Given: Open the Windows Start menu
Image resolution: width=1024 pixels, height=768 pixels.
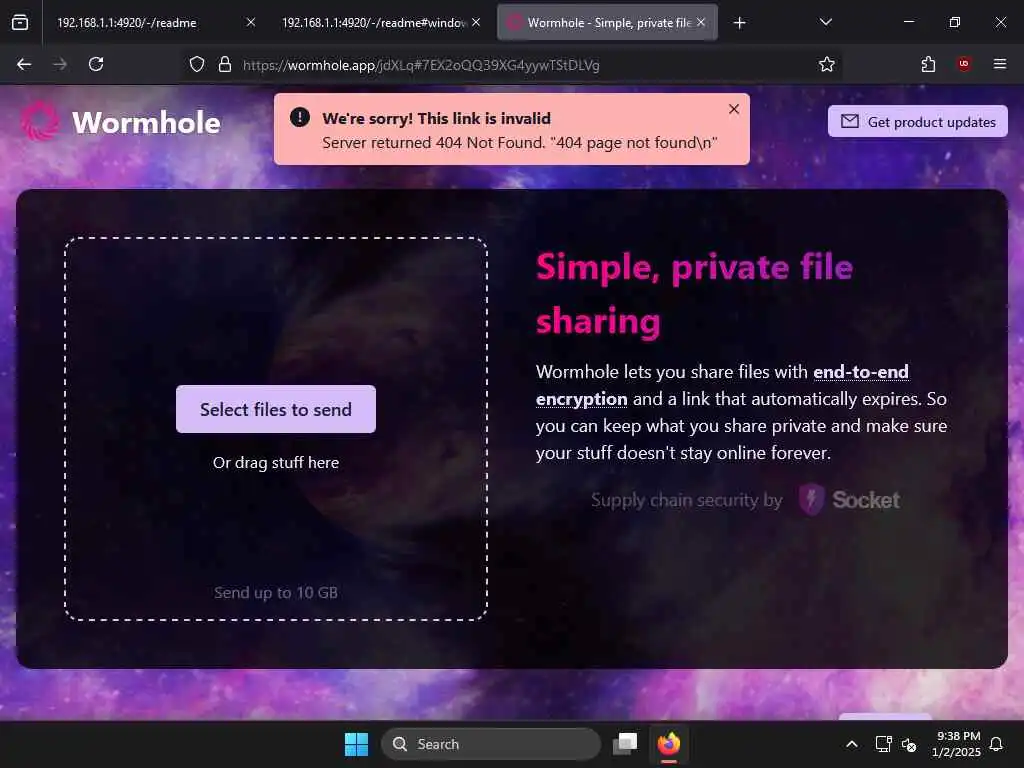Looking at the screenshot, I should click(x=356, y=744).
